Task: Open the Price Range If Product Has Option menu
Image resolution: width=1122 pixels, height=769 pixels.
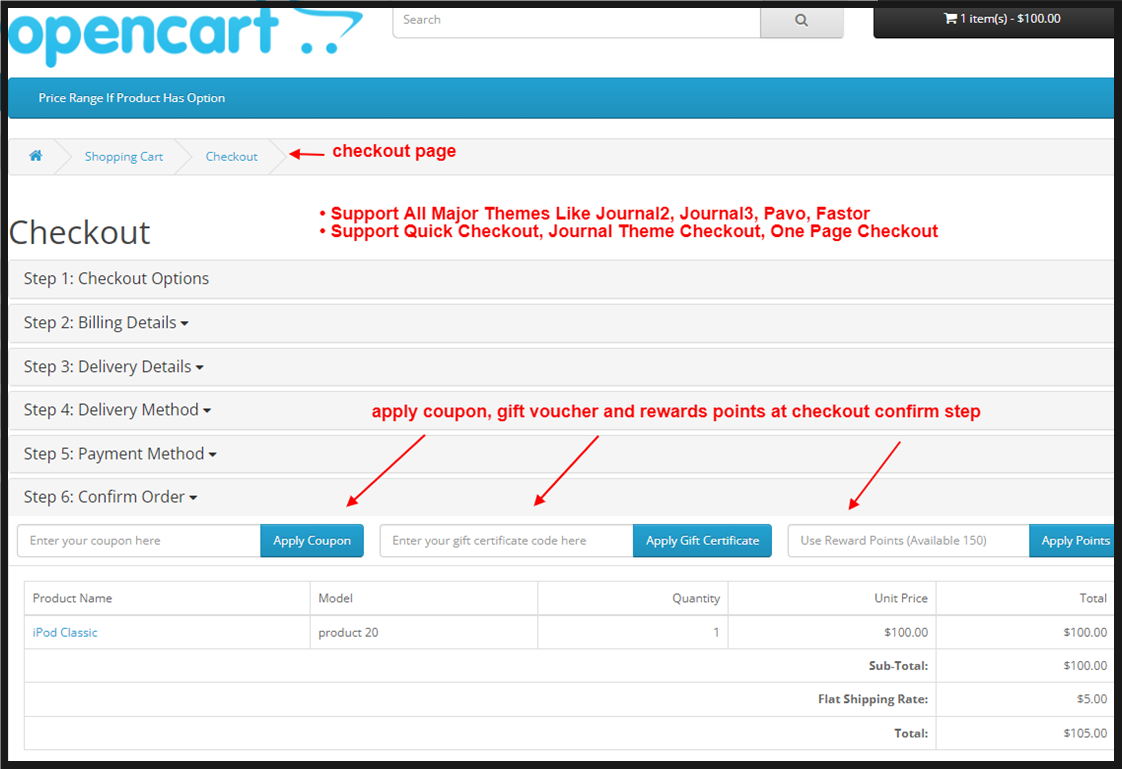Action: tap(131, 98)
